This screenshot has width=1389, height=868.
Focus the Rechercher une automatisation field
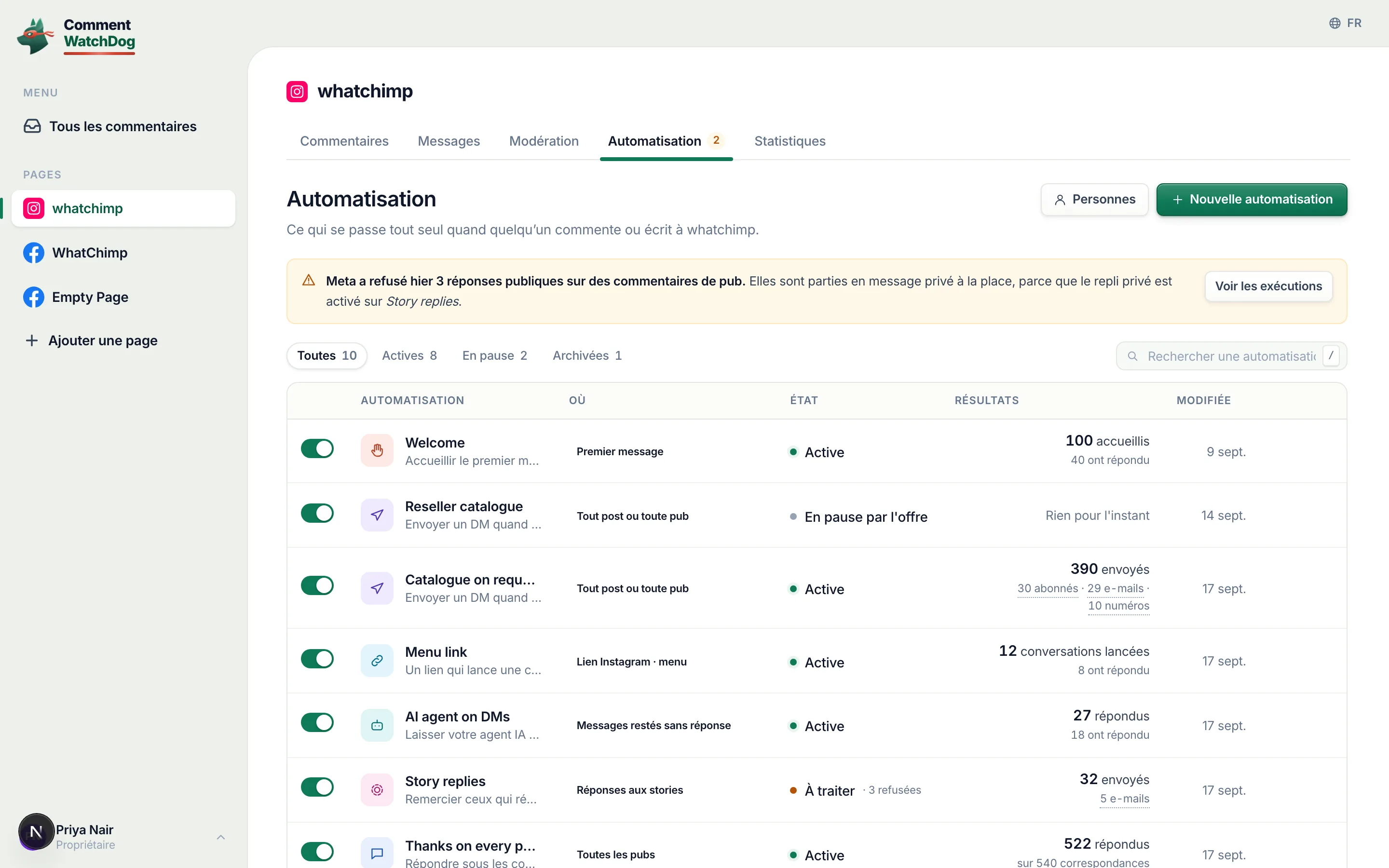[x=1231, y=356]
